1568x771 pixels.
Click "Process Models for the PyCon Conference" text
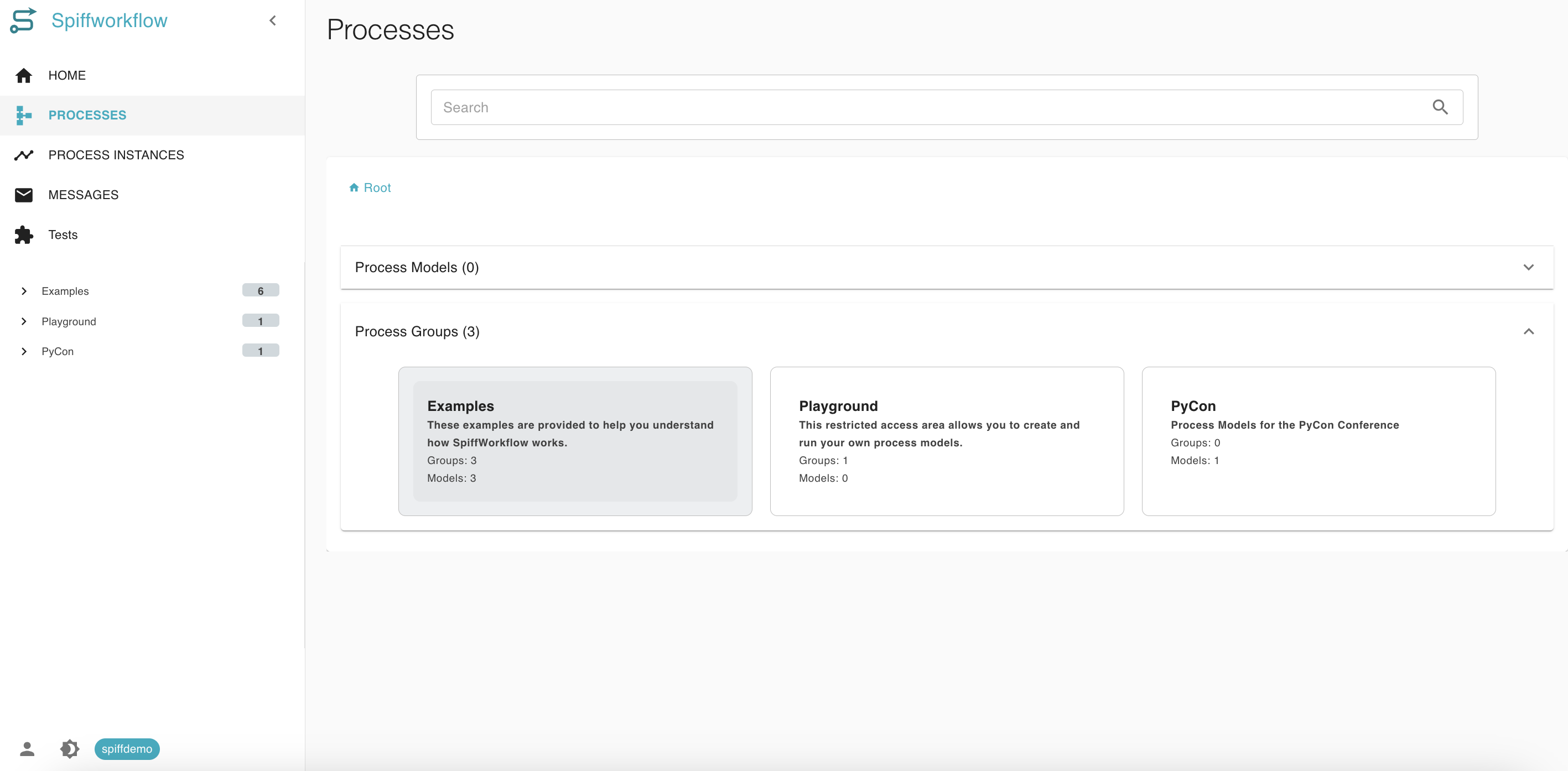pyautogui.click(x=1284, y=425)
